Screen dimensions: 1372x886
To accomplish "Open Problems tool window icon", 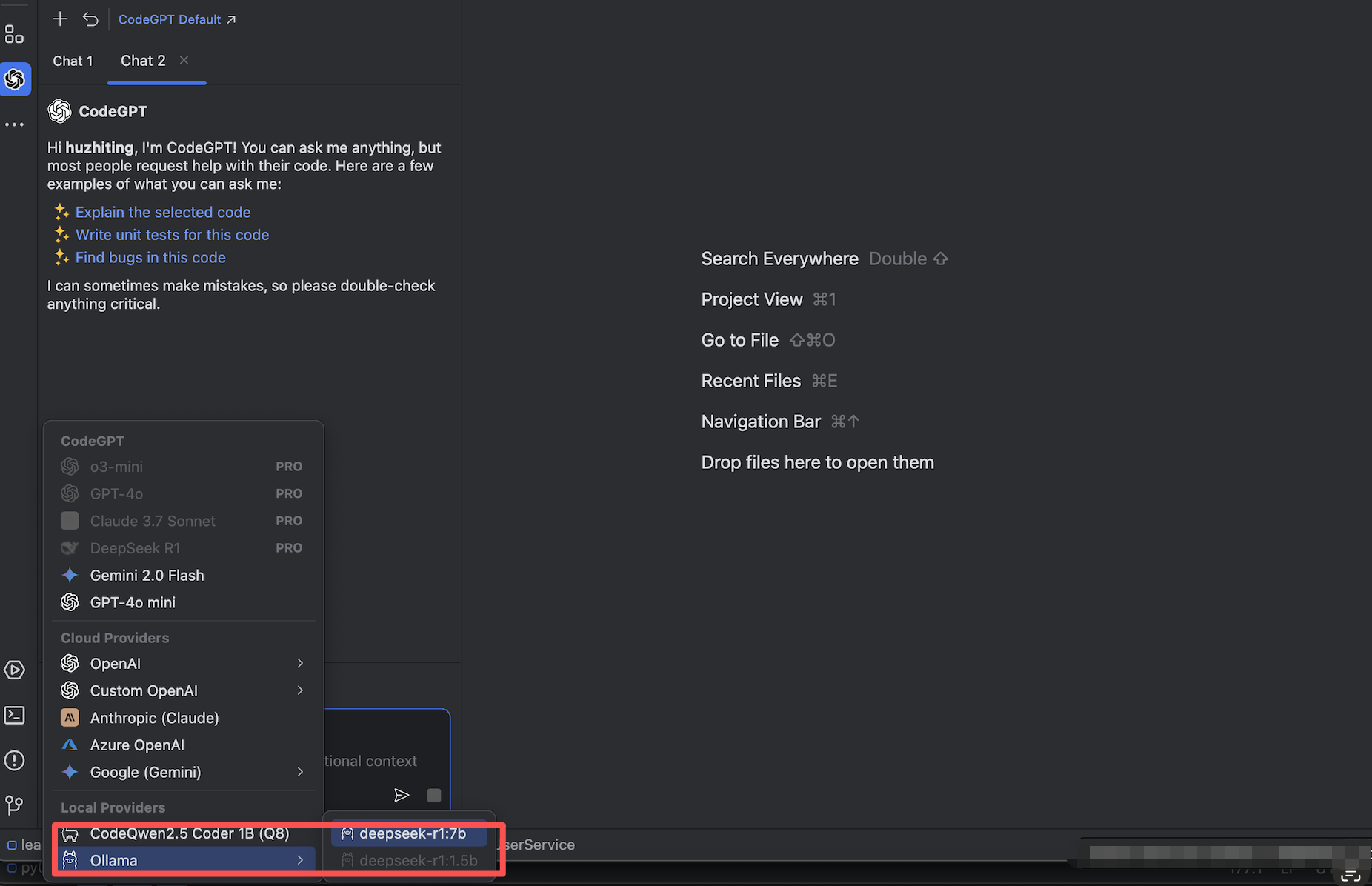I will [14, 760].
